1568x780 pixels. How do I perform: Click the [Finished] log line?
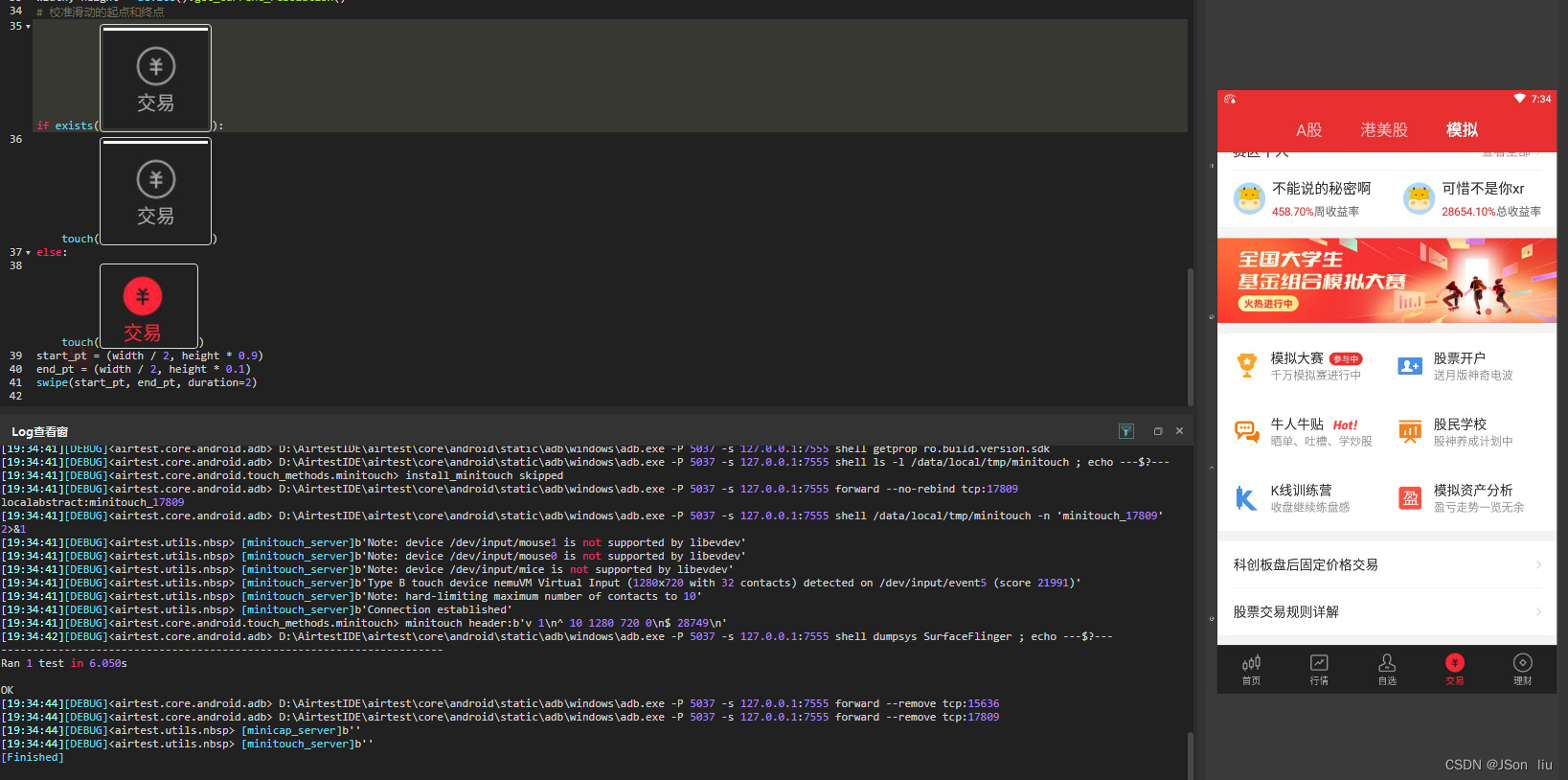point(33,757)
